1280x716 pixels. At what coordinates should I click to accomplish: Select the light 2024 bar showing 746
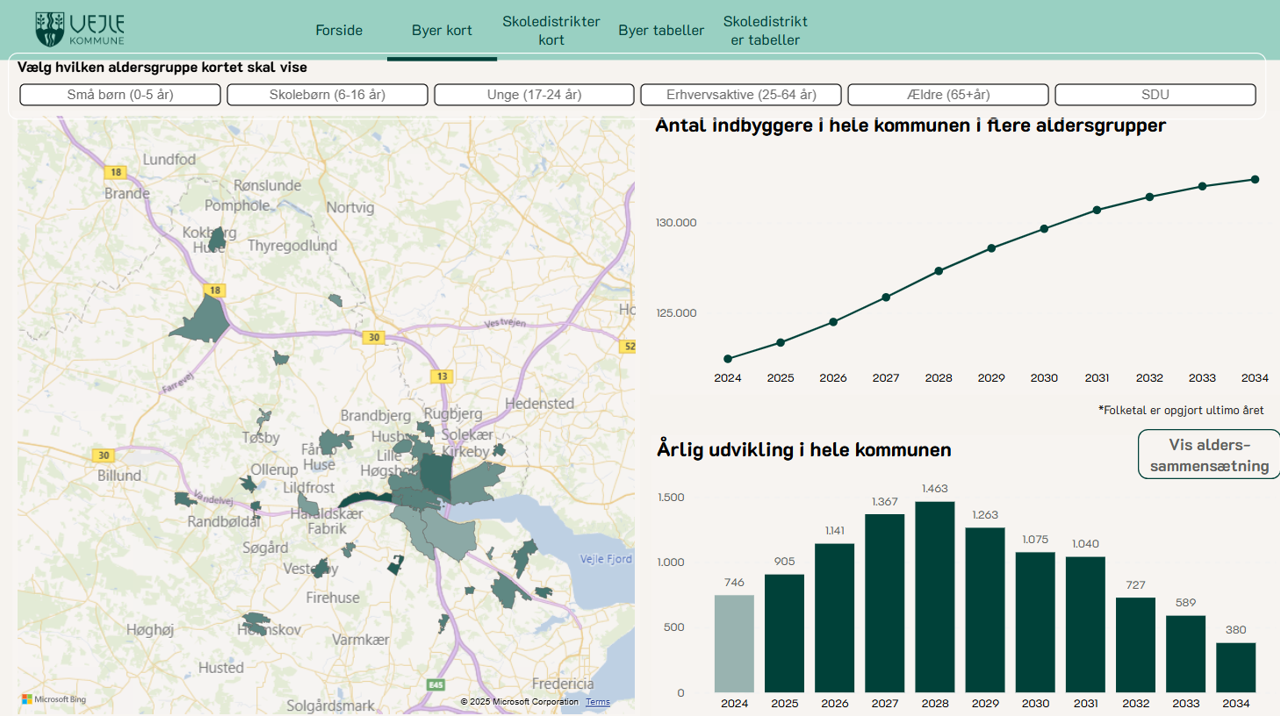pos(734,643)
